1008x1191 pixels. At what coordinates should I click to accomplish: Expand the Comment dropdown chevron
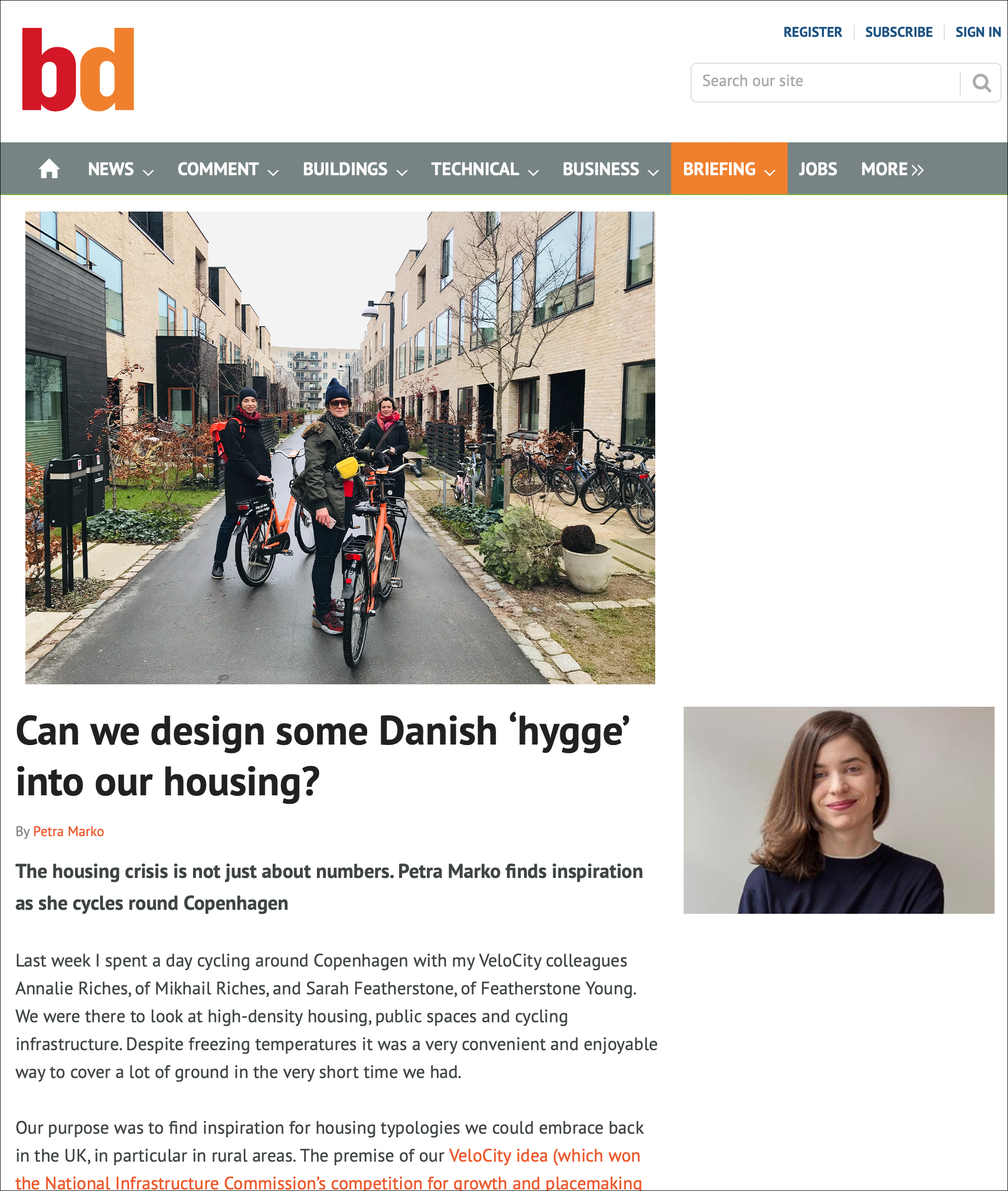[x=273, y=172]
